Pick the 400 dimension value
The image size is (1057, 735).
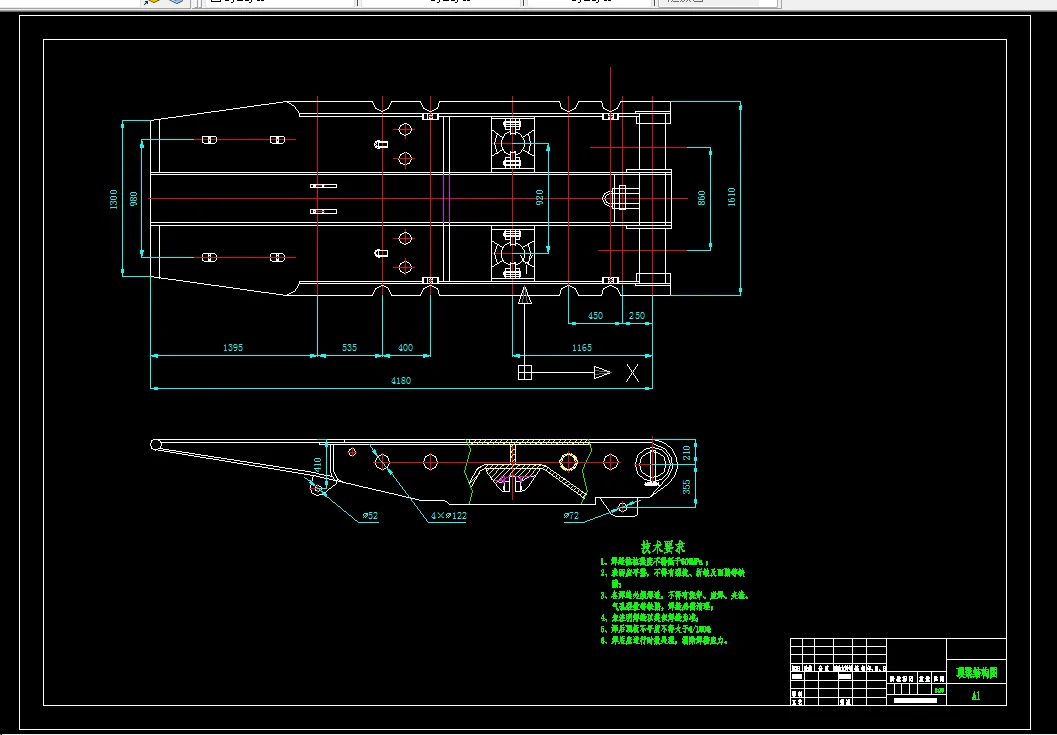(x=405, y=348)
